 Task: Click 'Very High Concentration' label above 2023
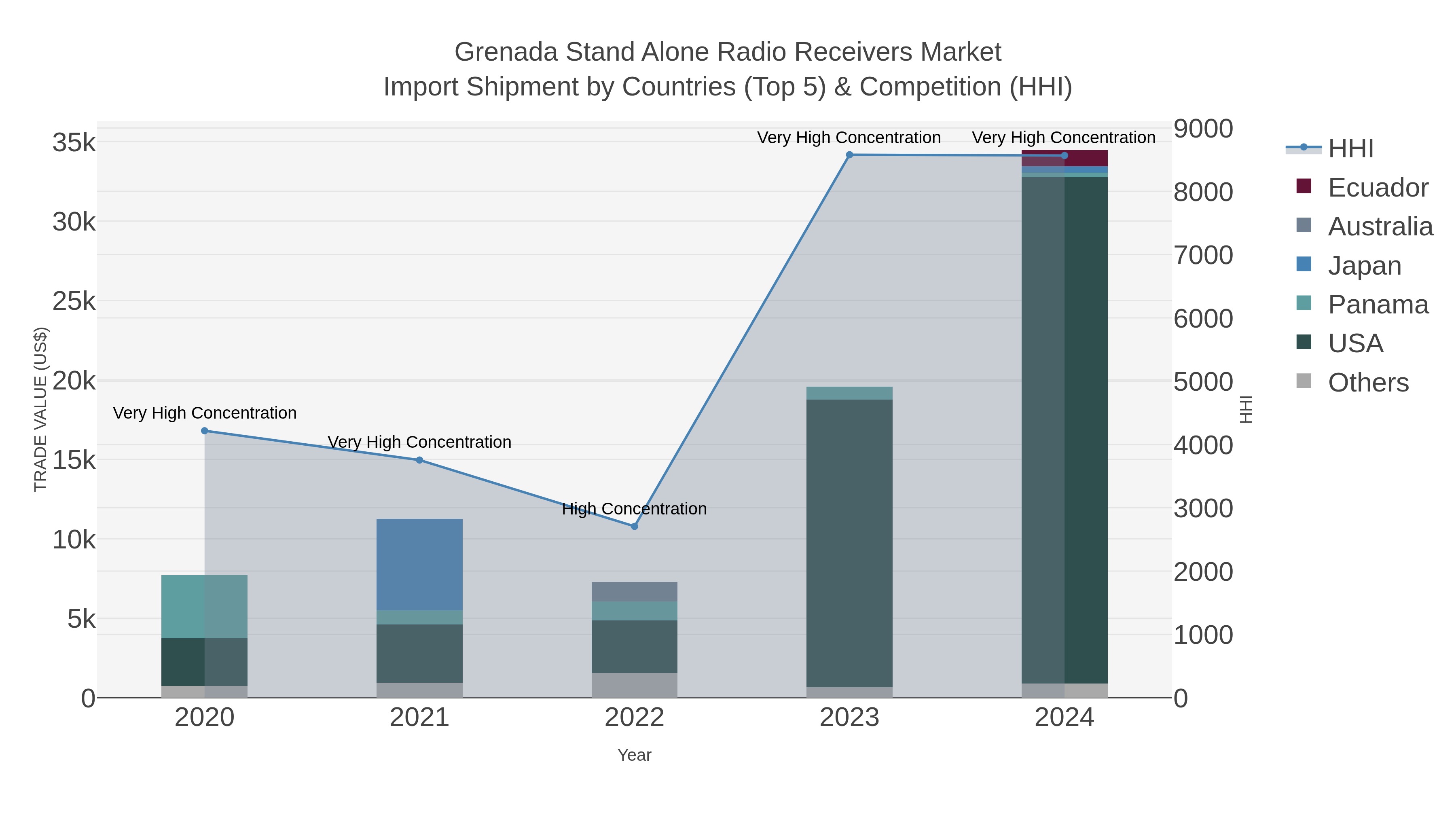pyautogui.click(x=849, y=138)
